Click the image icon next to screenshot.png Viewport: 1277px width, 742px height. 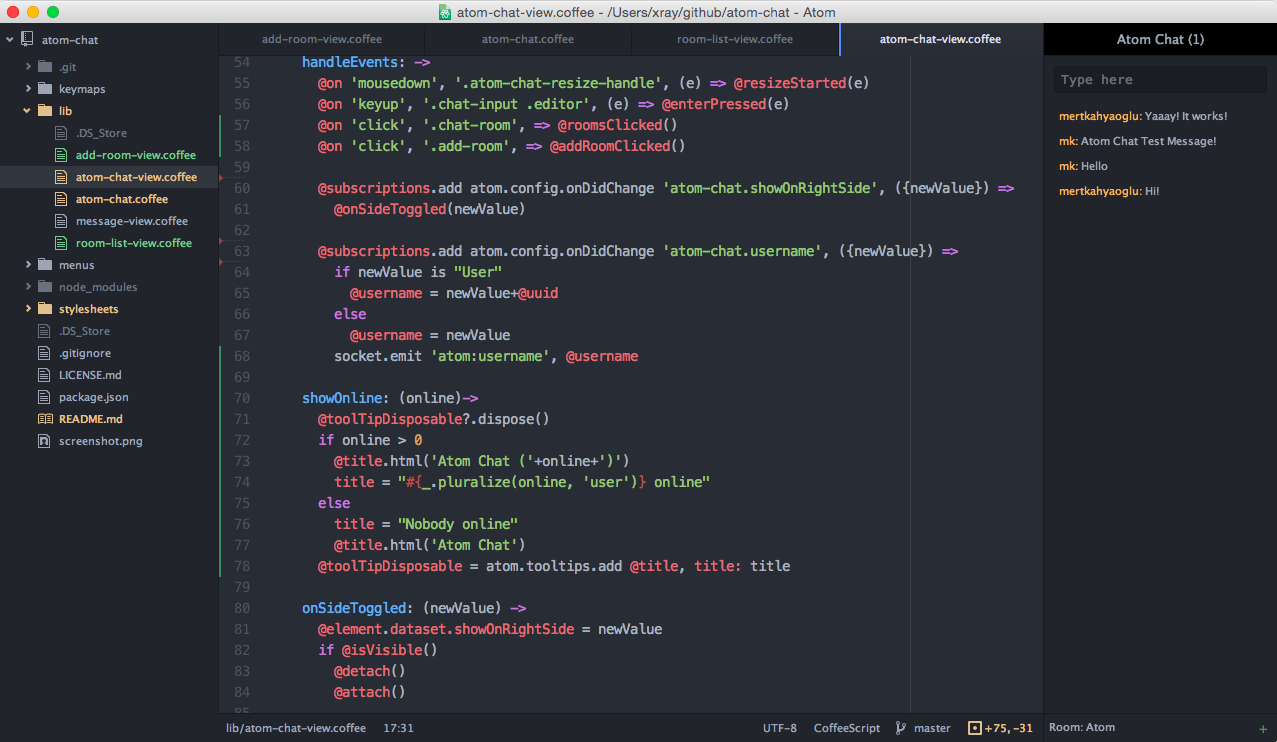[44, 440]
